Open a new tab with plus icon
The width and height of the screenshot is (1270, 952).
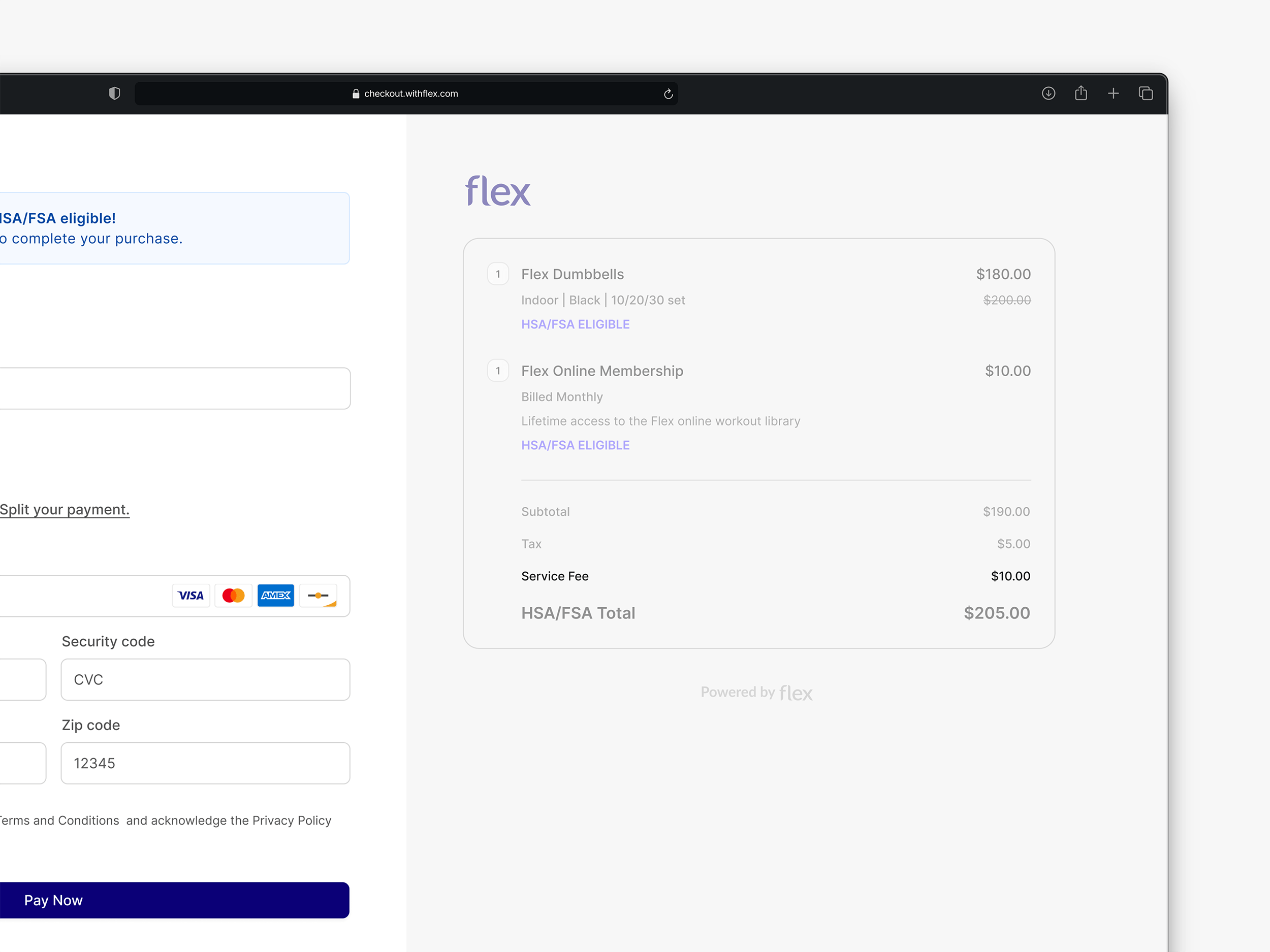tap(1113, 93)
